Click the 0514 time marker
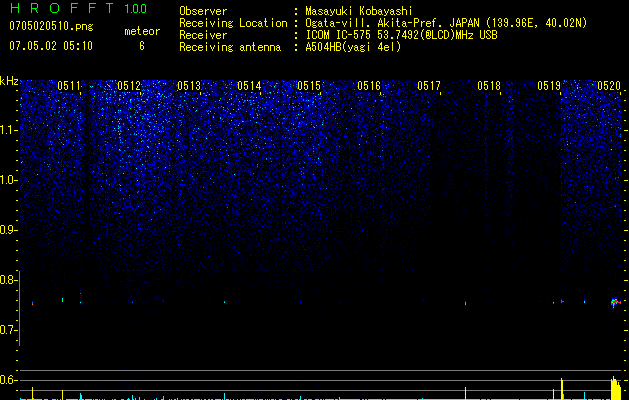Screen dimensions: 629x400 click(249, 85)
